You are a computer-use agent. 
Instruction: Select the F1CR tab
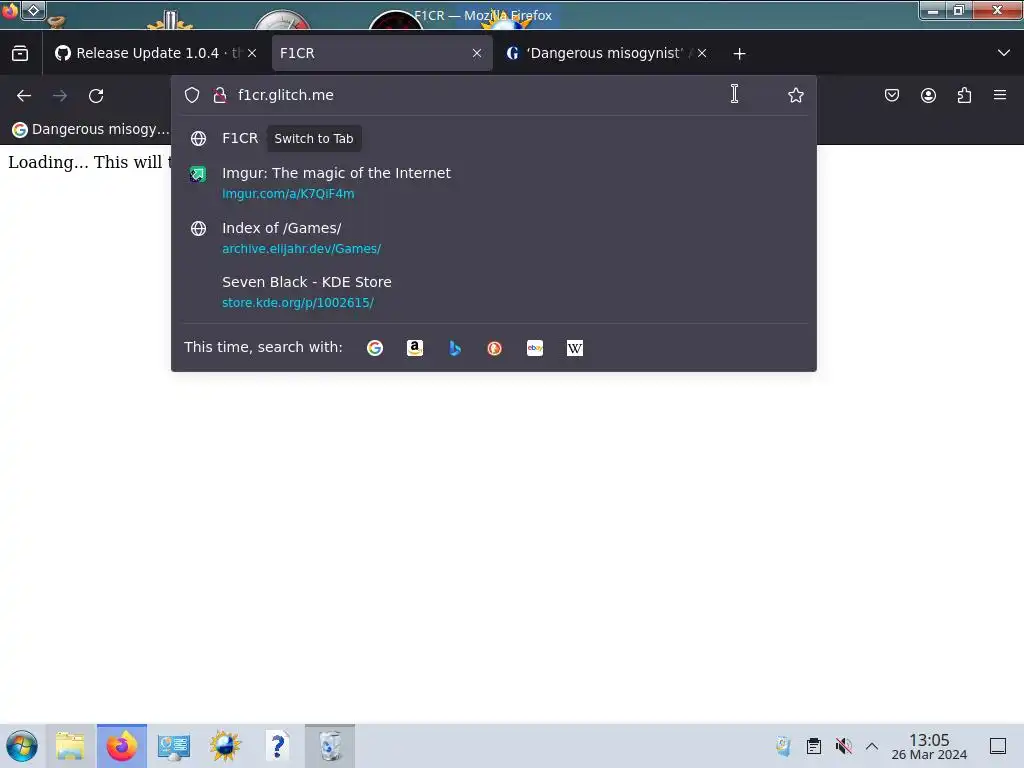point(382,54)
